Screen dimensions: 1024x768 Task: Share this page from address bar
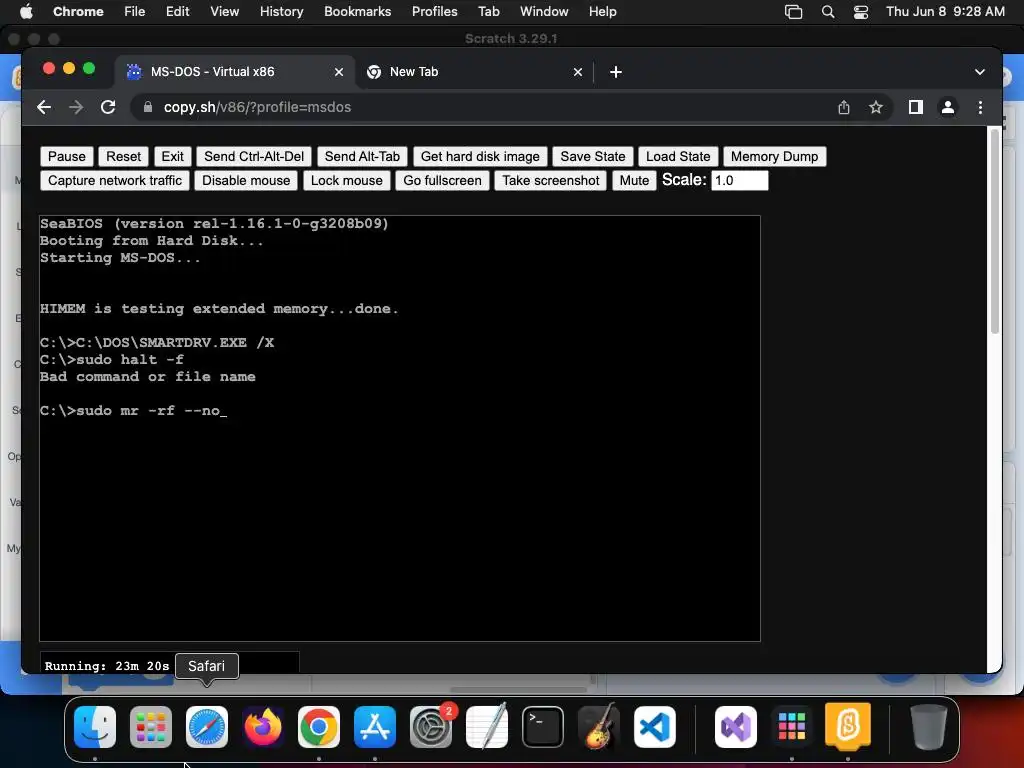click(x=844, y=107)
